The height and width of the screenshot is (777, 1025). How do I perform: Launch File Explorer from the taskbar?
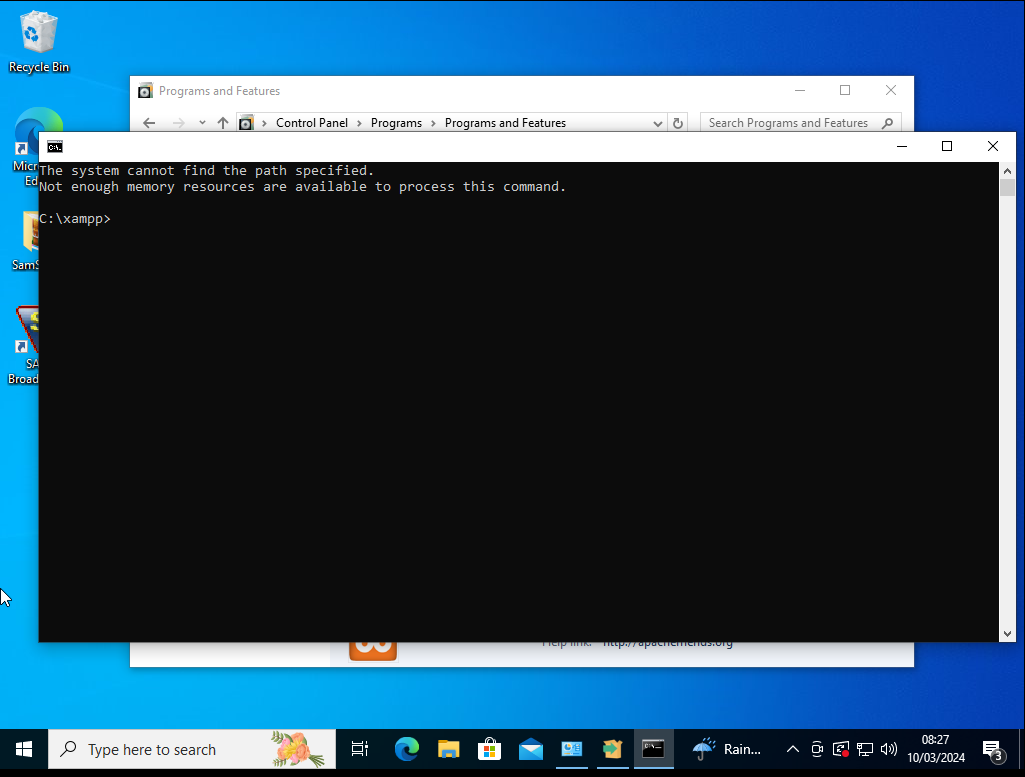(448, 749)
